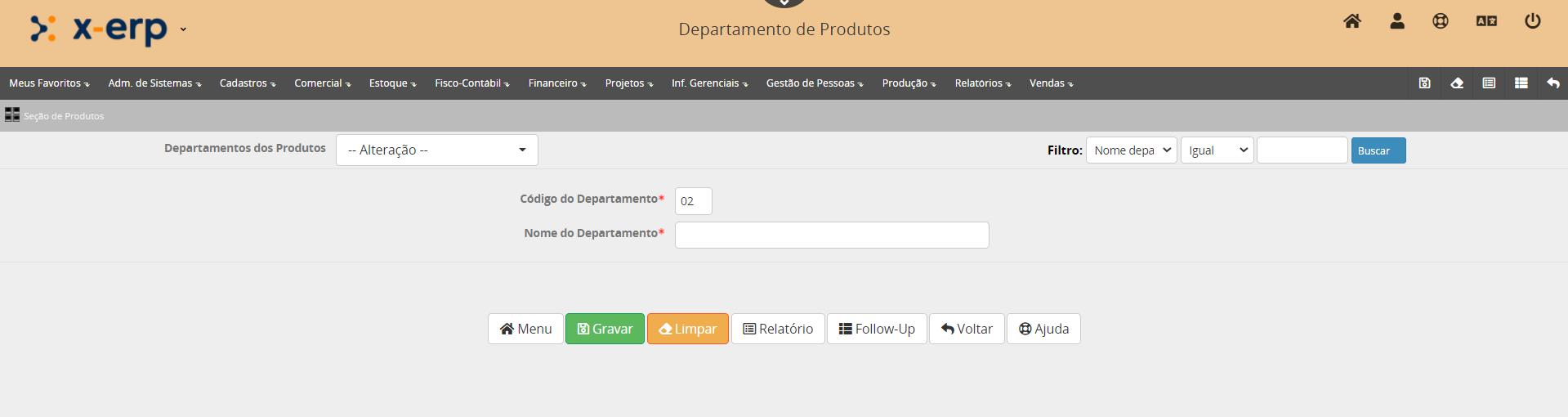Open the user profile icon

pos(1397,21)
